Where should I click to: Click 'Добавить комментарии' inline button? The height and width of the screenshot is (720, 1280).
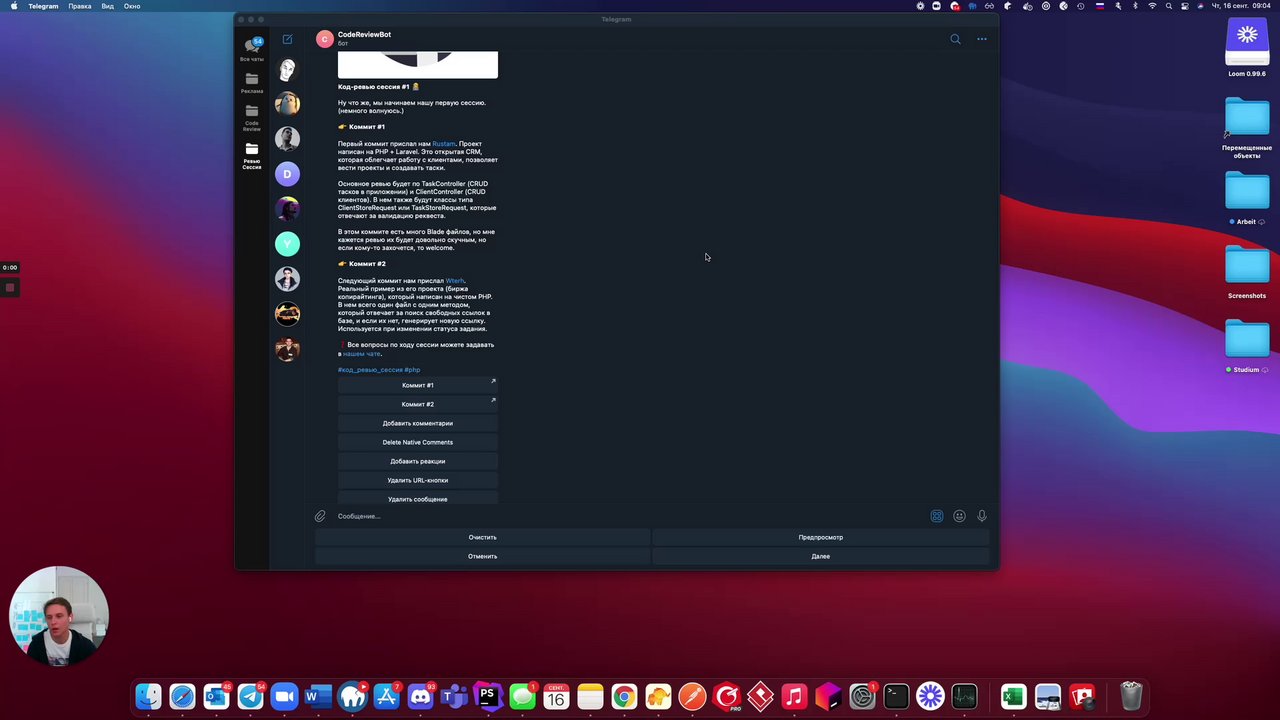[x=417, y=423]
